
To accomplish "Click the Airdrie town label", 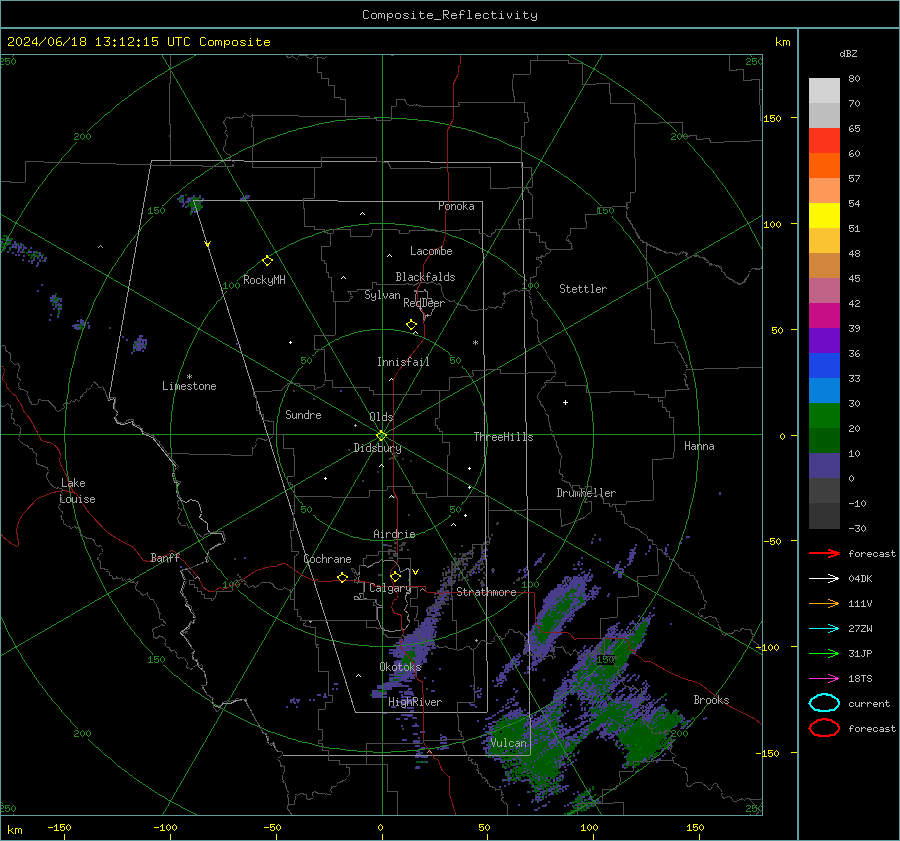I will point(394,534).
